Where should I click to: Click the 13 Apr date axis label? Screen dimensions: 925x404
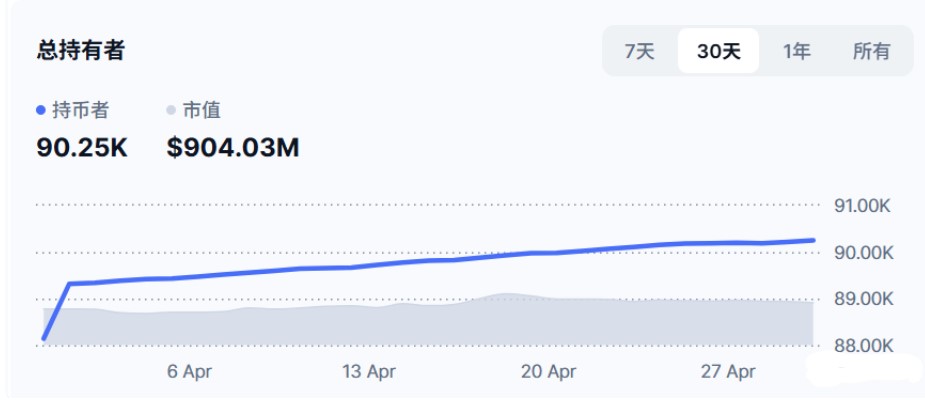tap(369, 372)
